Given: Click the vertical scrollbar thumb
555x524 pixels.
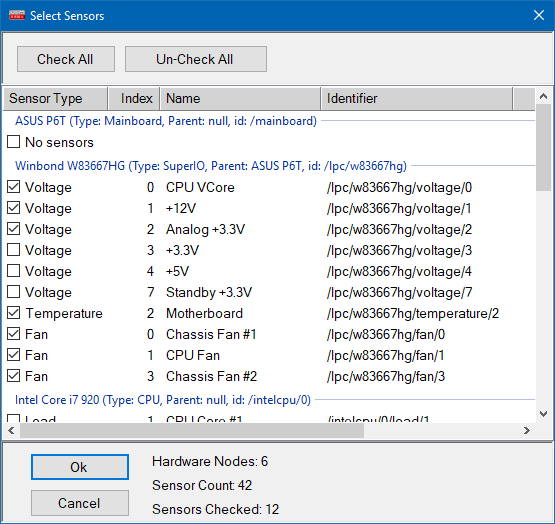Looking at the screenshot, I should click(x=544, y=148).
